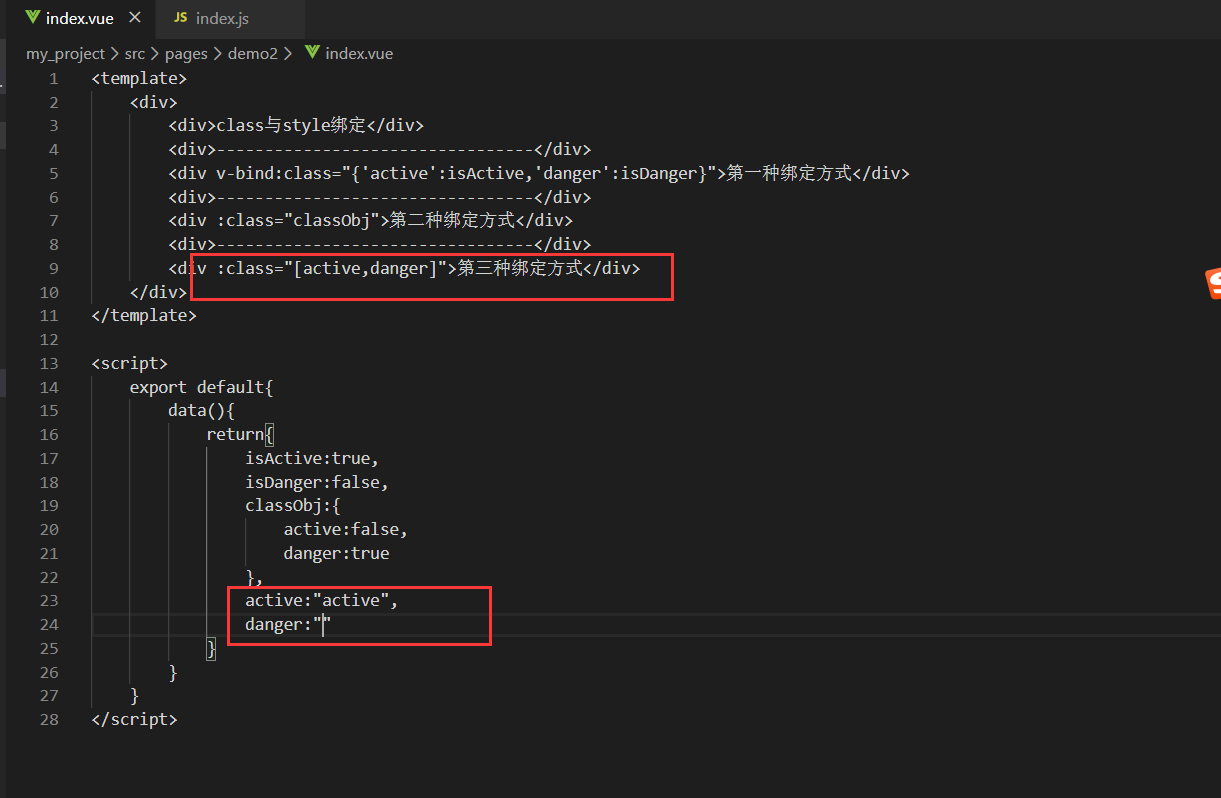1221x798 pixels.
Task: Click line number 9 in the gutter
Action: 53,268
